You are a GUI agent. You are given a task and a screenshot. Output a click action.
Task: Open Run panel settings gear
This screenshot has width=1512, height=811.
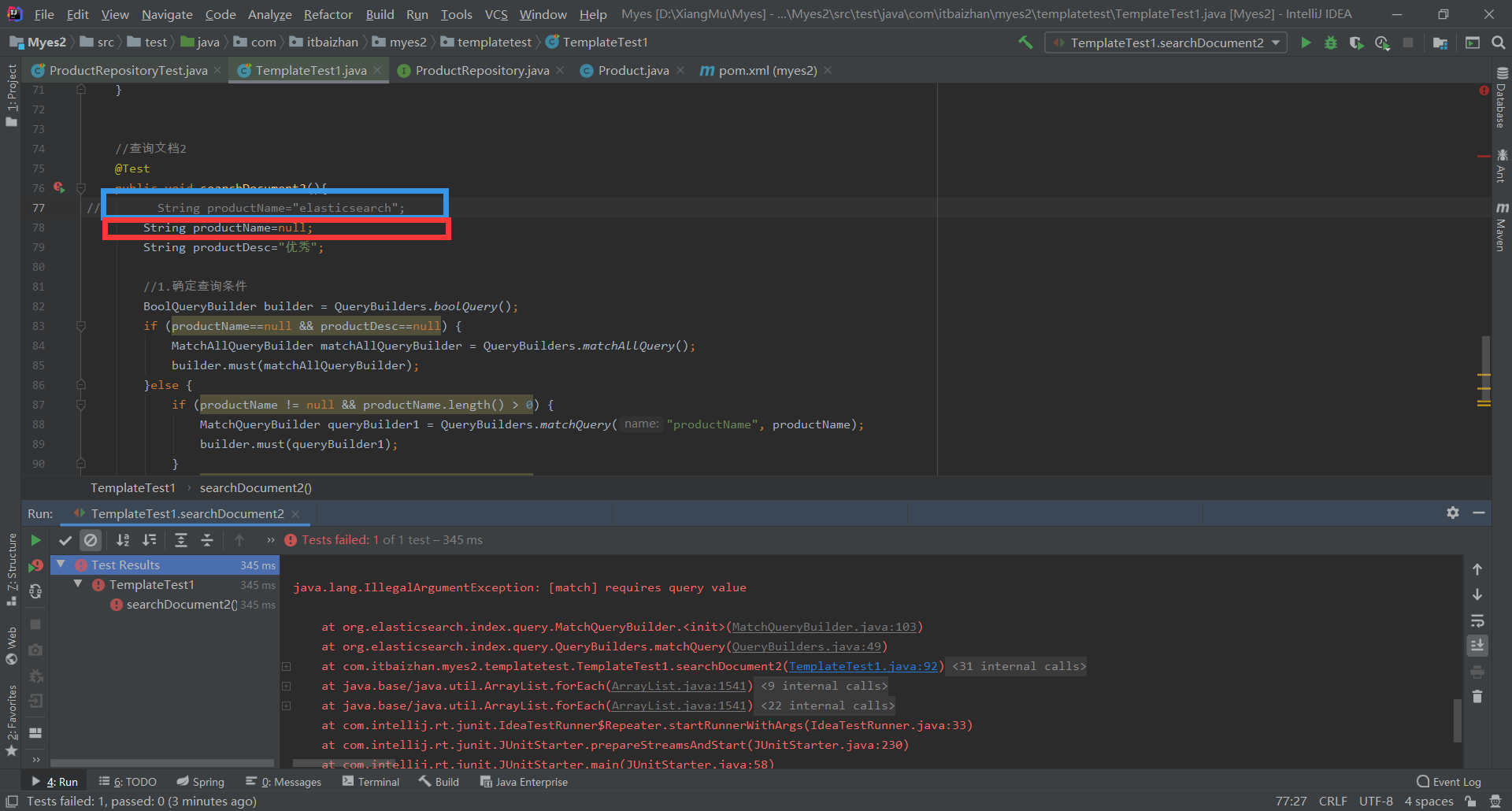[x=1453, y=513]
